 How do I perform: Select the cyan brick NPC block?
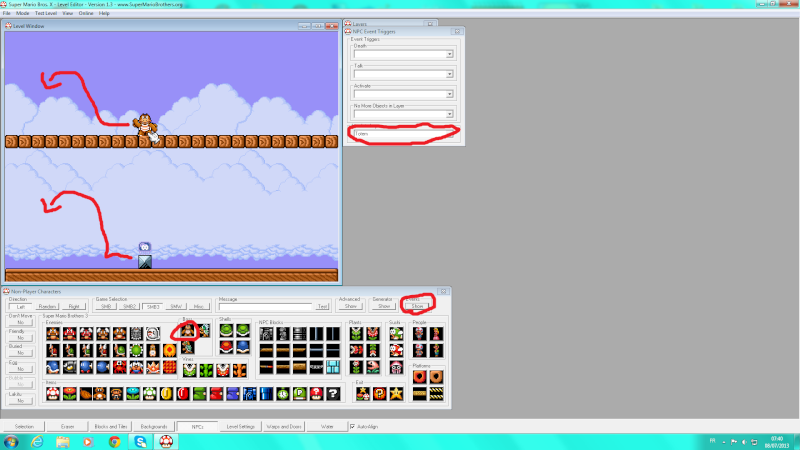click(333, 367)
